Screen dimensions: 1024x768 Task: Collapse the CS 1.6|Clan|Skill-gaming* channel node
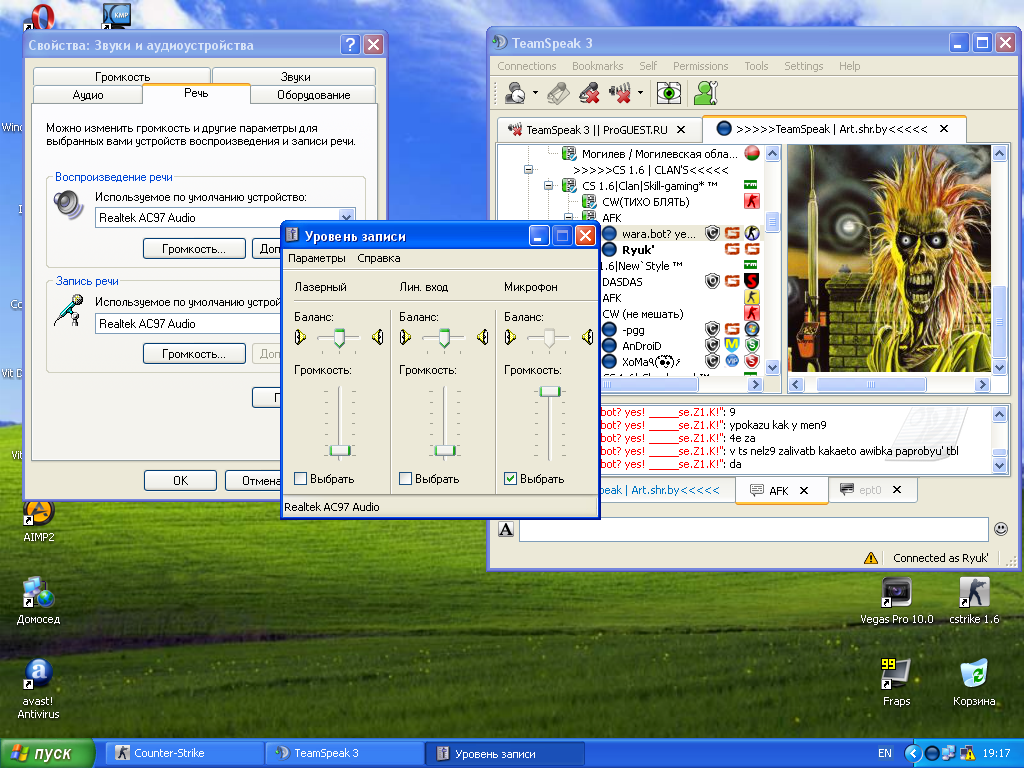(x=549, y=185)
